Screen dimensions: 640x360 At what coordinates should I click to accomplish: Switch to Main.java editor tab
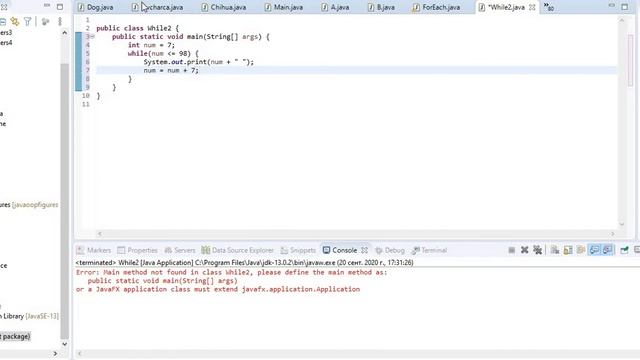click(x=284, y=7)
